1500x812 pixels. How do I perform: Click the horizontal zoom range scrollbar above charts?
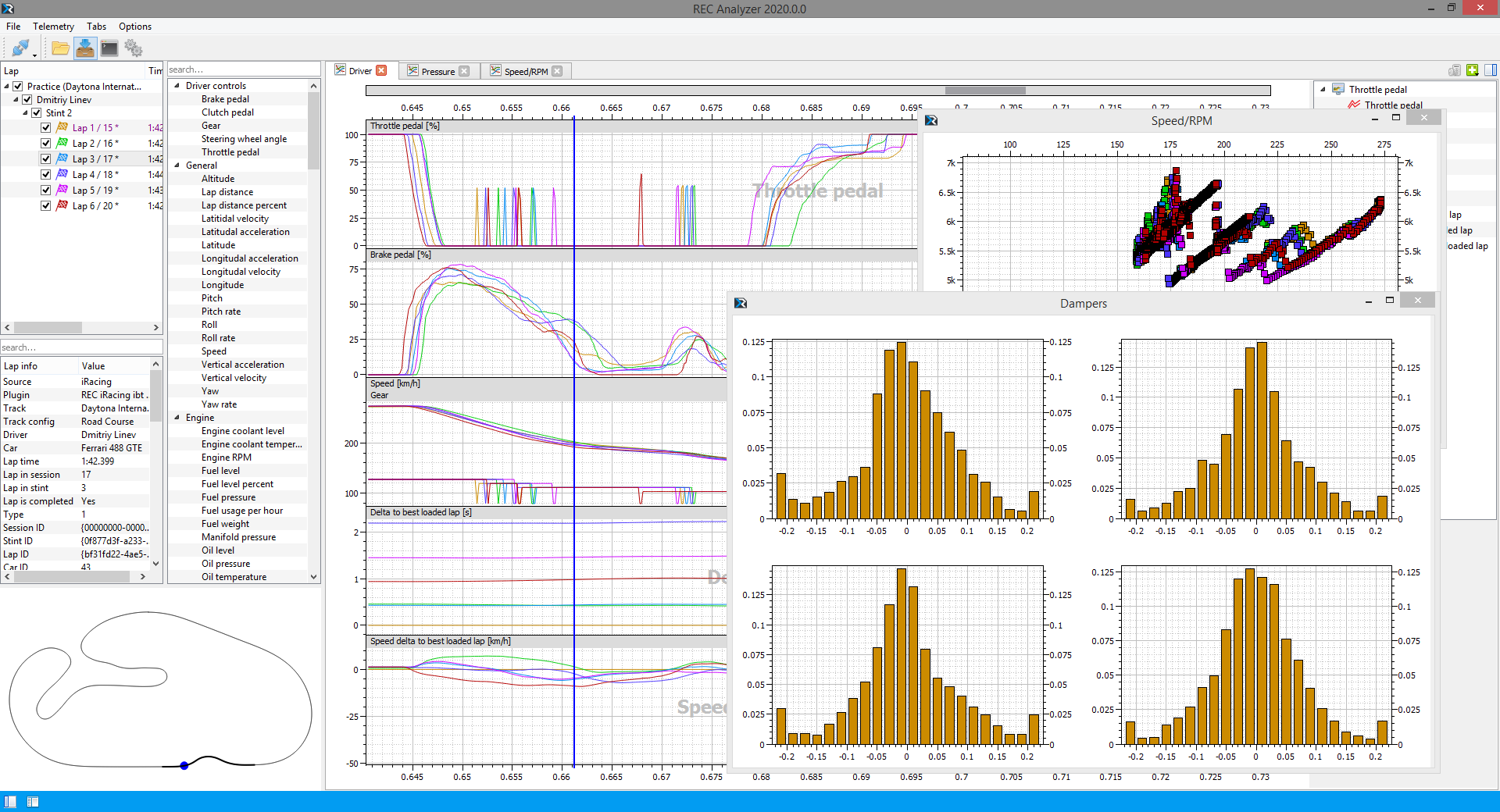pyautogui.click(x=984, y=91)
